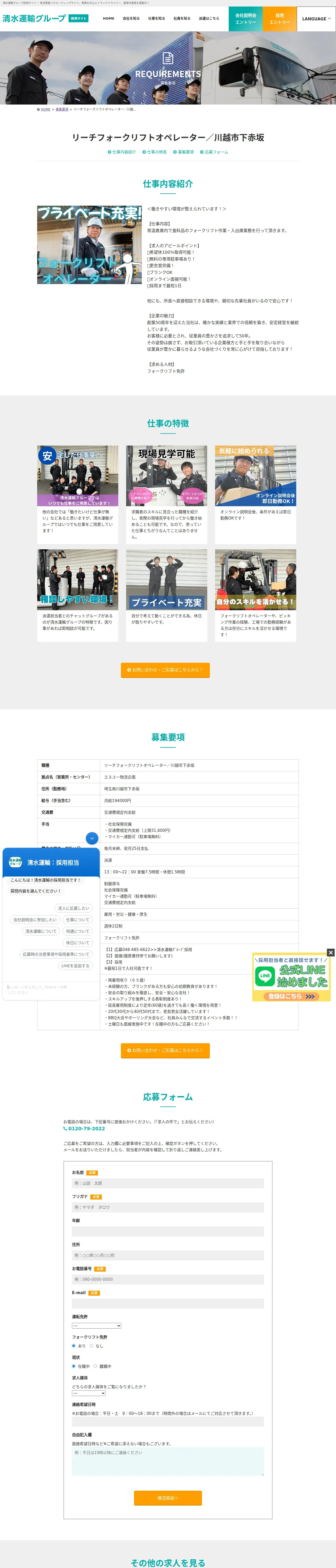Focus the 自由記入欄 text area
Image resolution: width=336 pixels, height=1568 pixels.
pos(168,1461)
